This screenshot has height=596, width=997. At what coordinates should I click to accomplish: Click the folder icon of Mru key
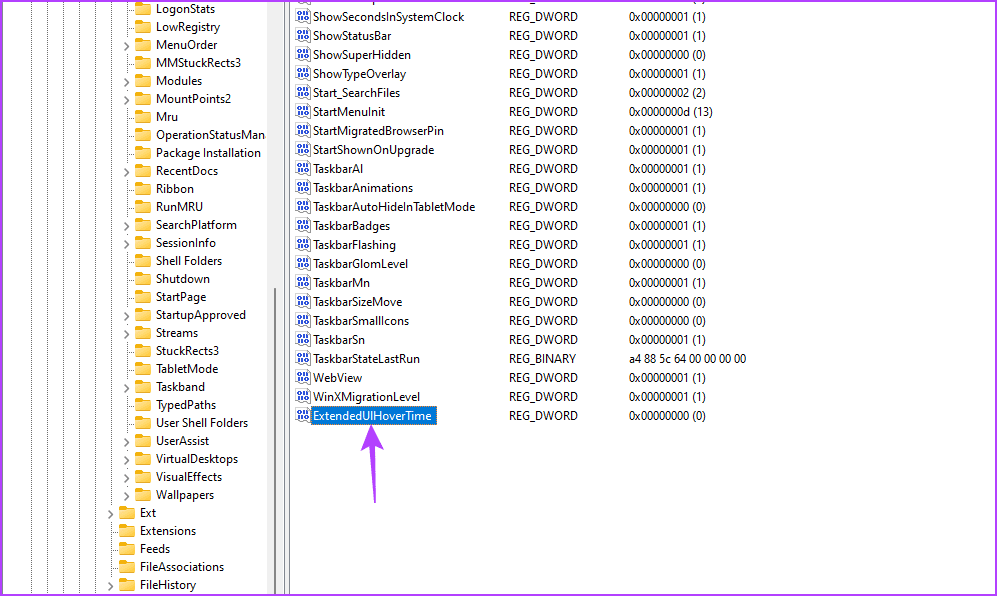[x=143, y=117]
